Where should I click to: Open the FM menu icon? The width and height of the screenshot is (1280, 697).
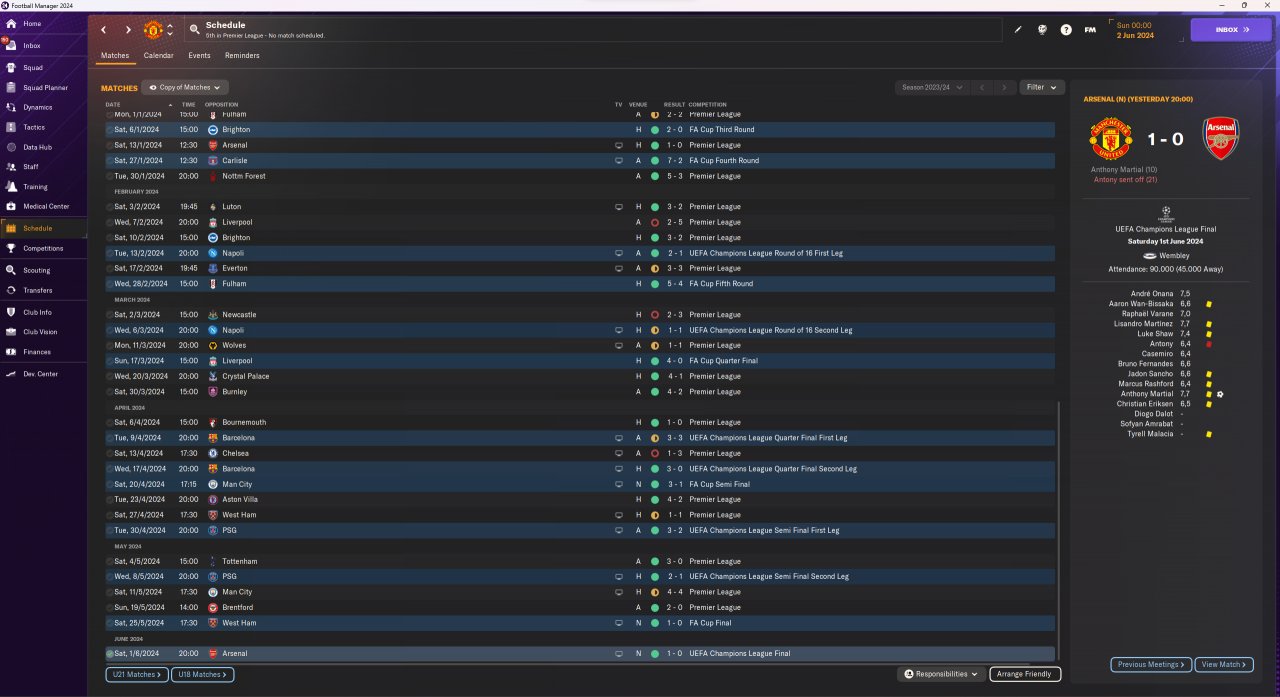(1090, 30)
